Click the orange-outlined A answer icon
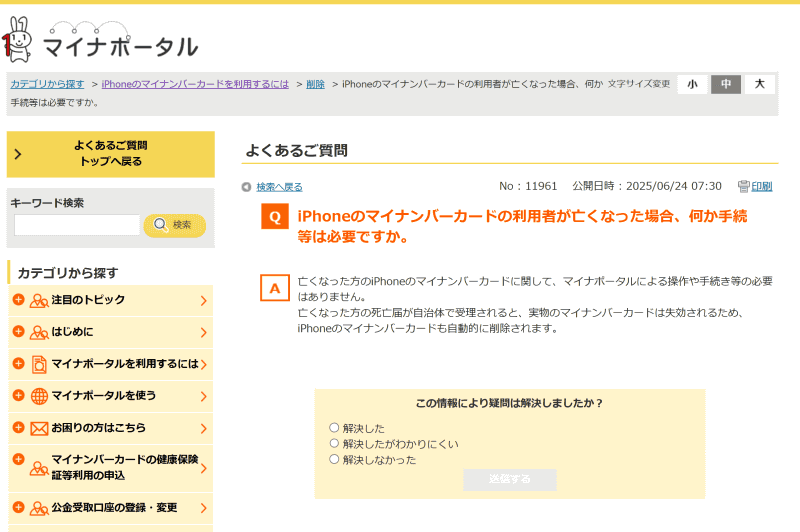 (x=275, y=288)
